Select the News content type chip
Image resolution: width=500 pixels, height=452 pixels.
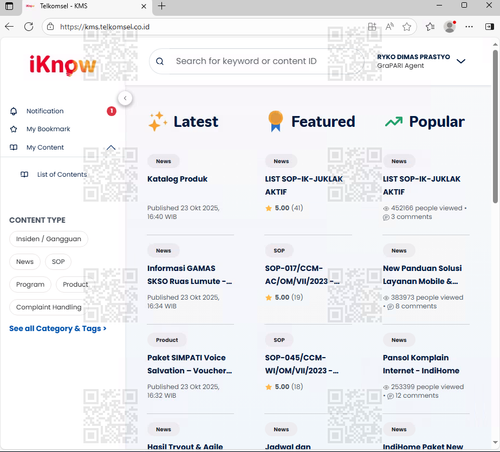tap(25, 262)
